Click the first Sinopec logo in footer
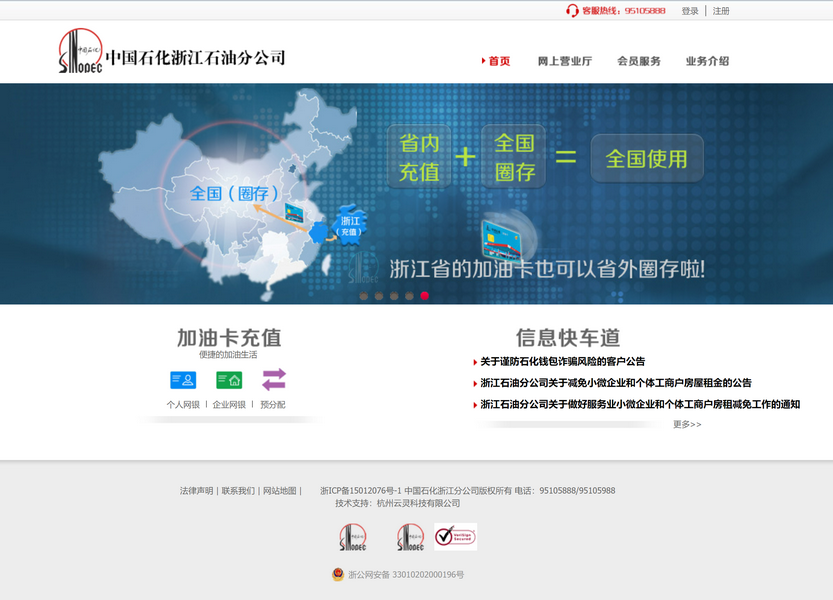This screenshot has height=600, width=833. (353, 538)
